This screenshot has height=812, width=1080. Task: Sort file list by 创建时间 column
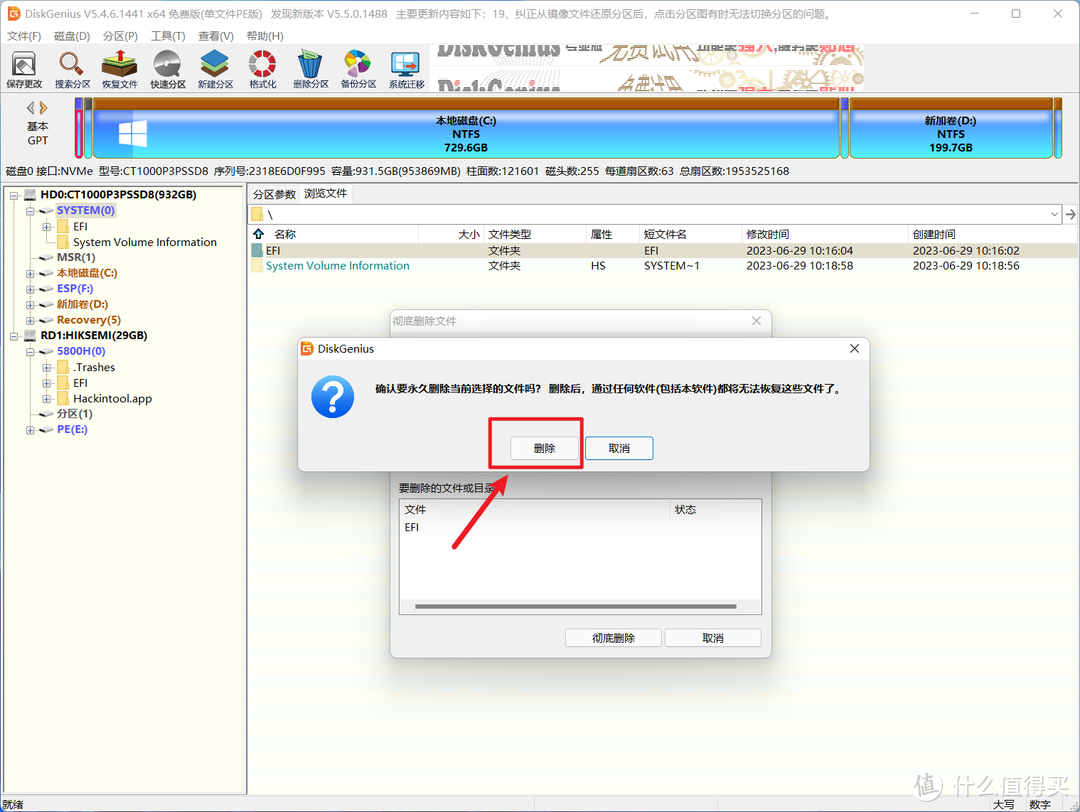pos(992,234)
